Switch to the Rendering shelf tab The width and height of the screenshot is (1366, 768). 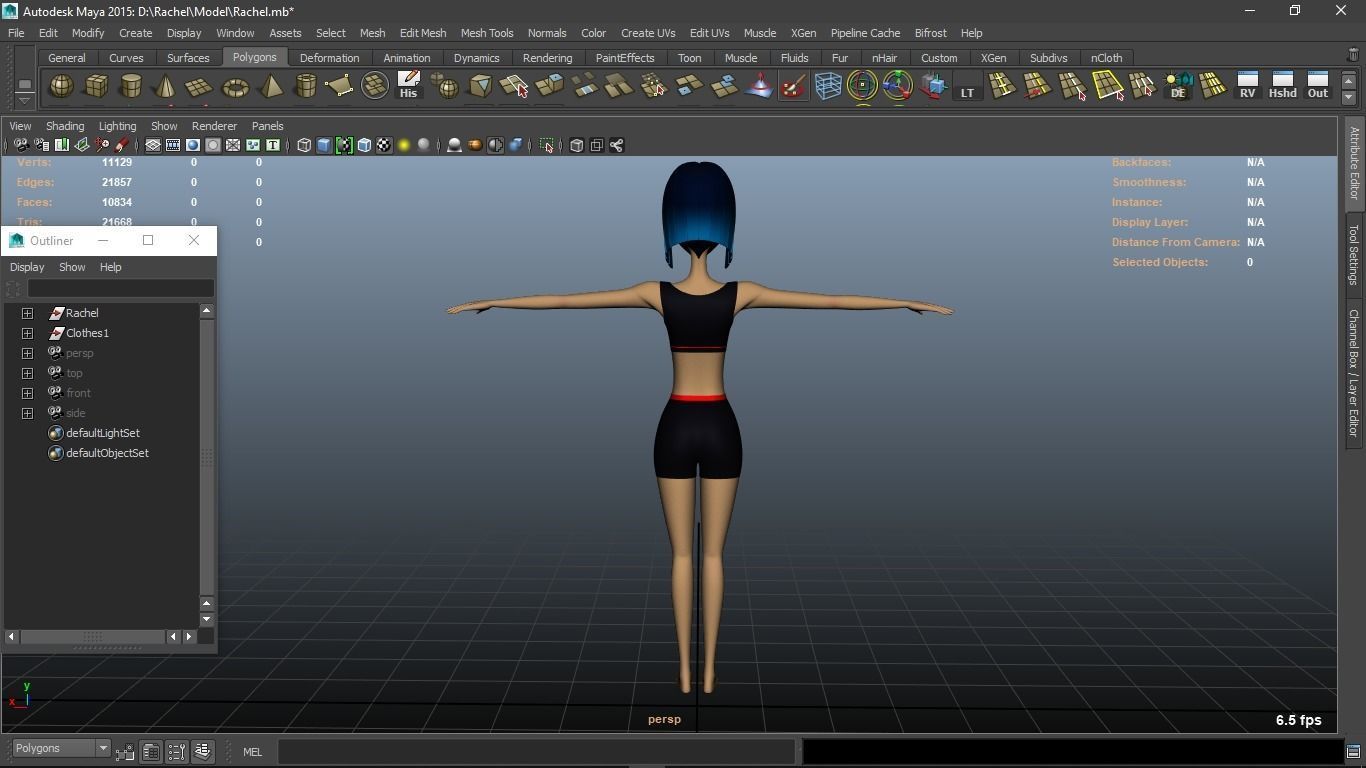(548, 58)
